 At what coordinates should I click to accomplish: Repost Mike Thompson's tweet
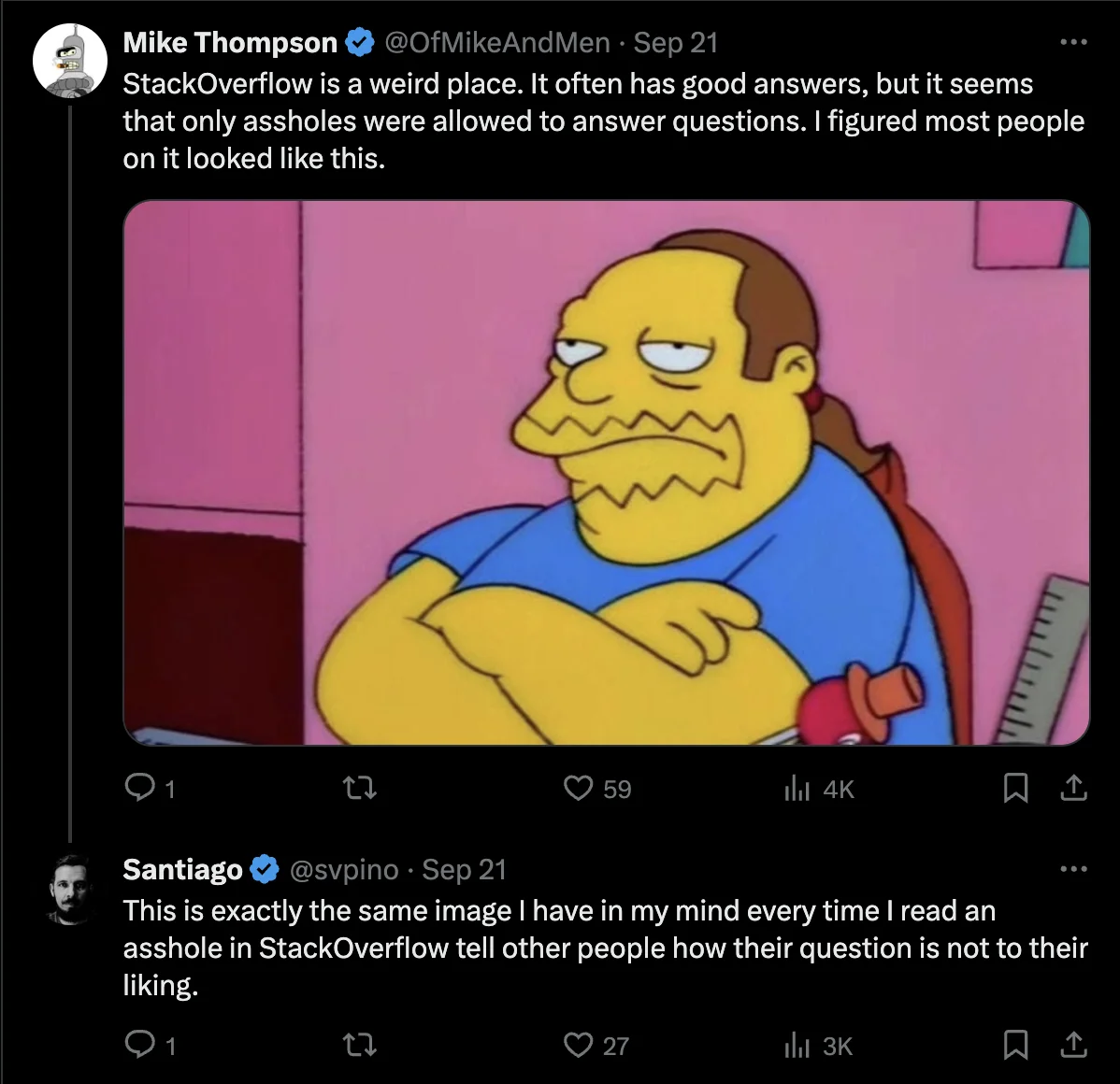tap(360, 789)
